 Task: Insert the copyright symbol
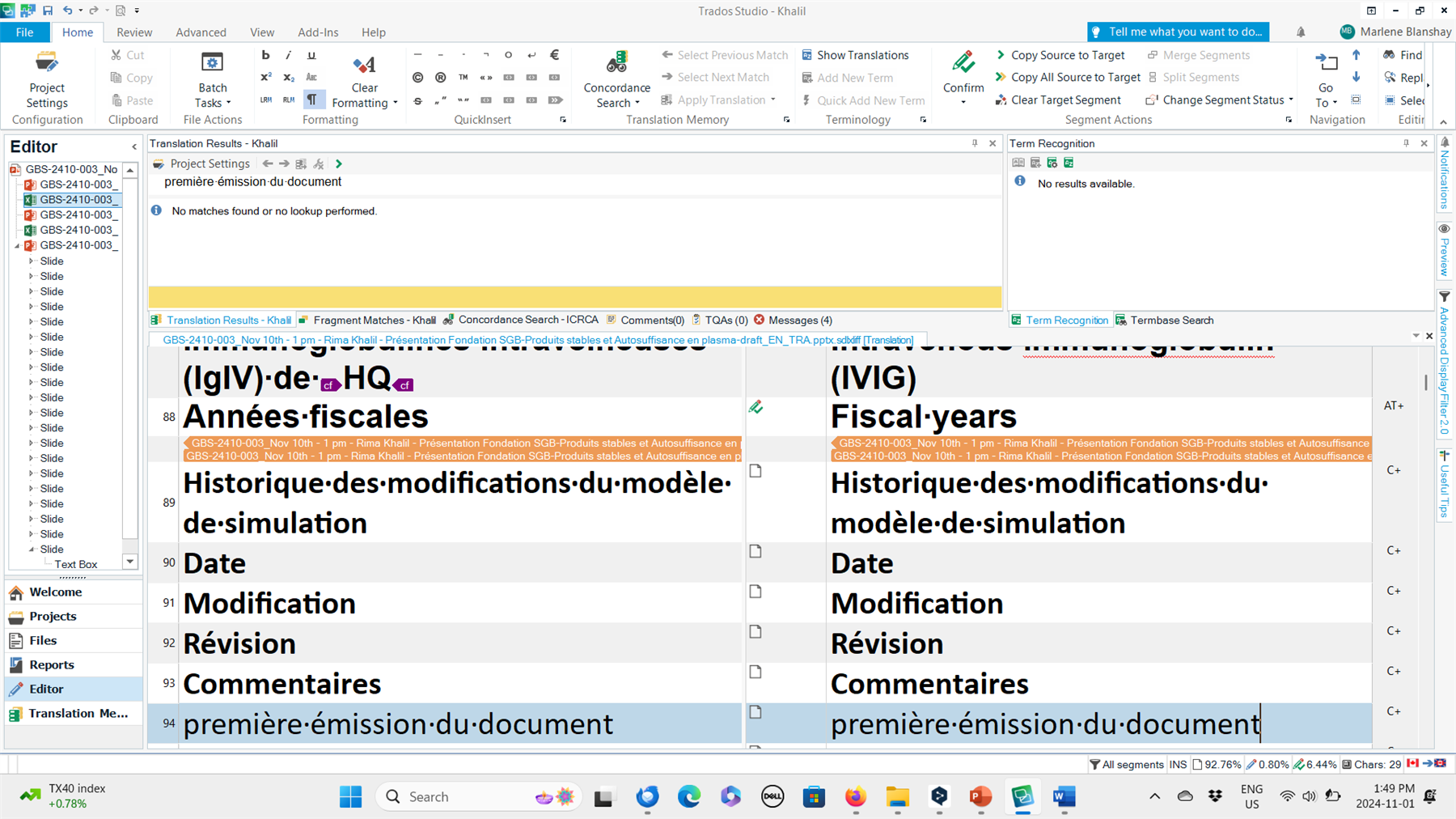point(417,78)
